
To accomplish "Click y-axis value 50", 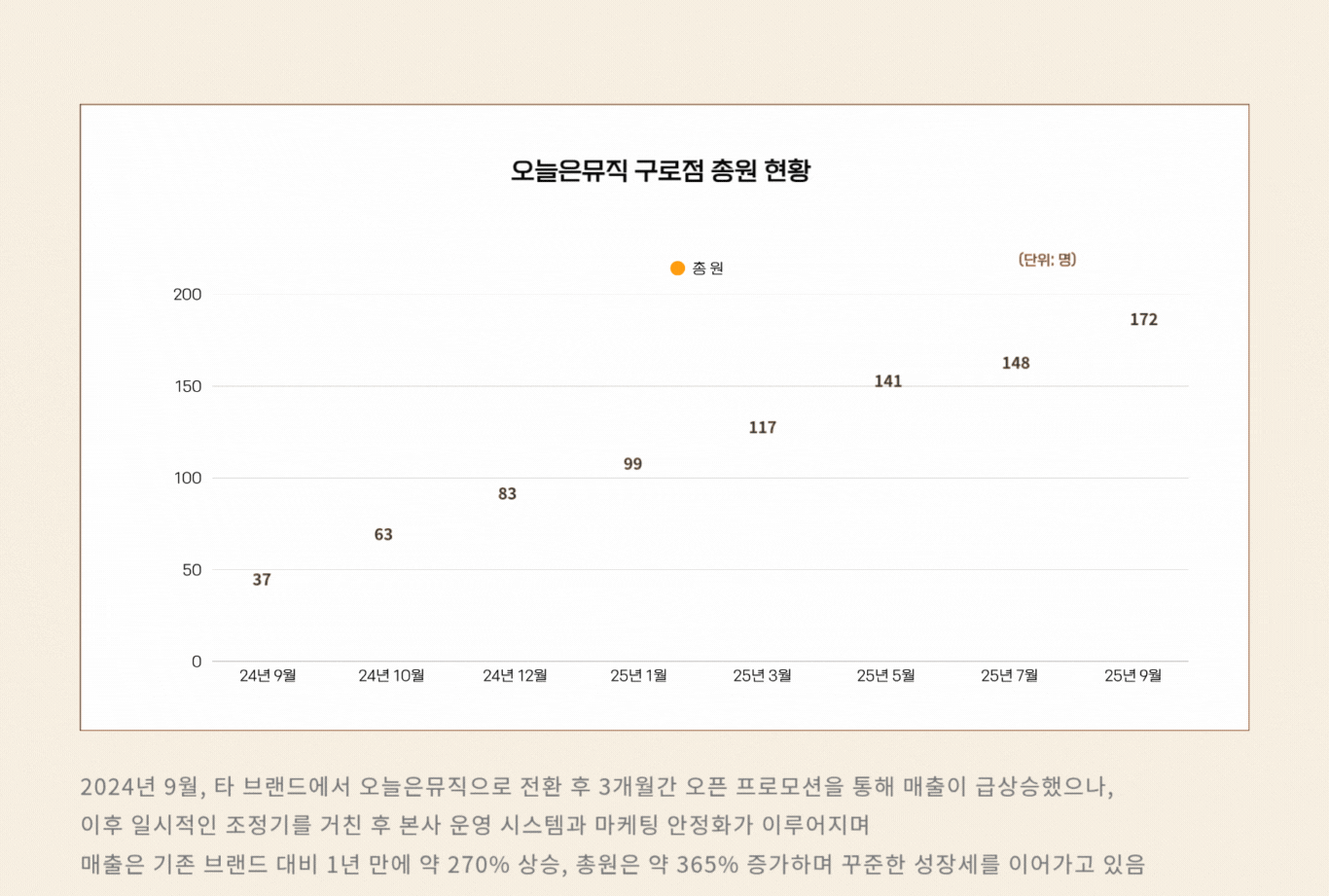I will point(192,570).
